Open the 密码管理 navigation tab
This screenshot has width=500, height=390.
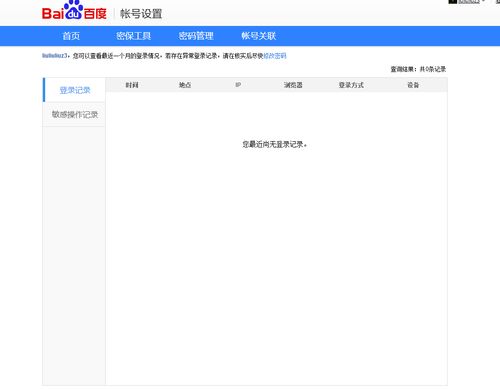[196, 36]
